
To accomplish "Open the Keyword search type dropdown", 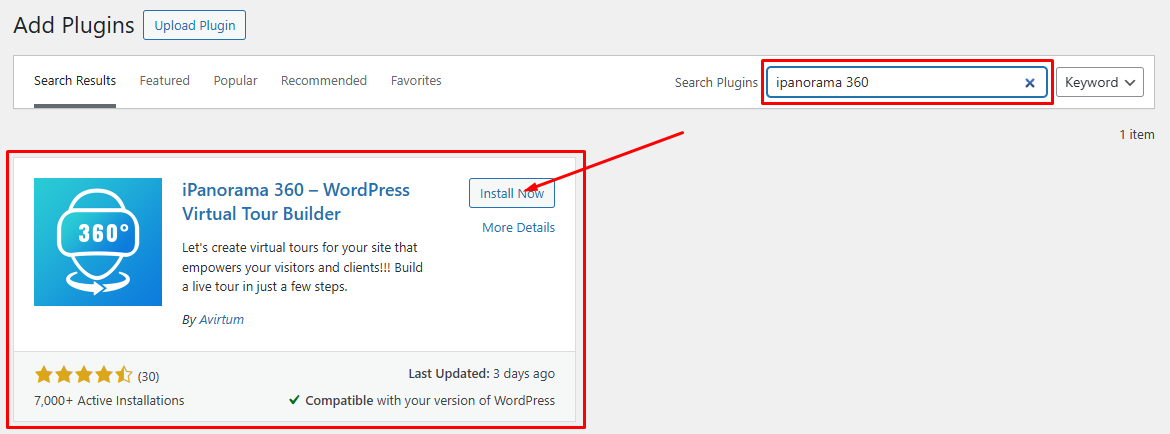I will [x=1100, y=83].
